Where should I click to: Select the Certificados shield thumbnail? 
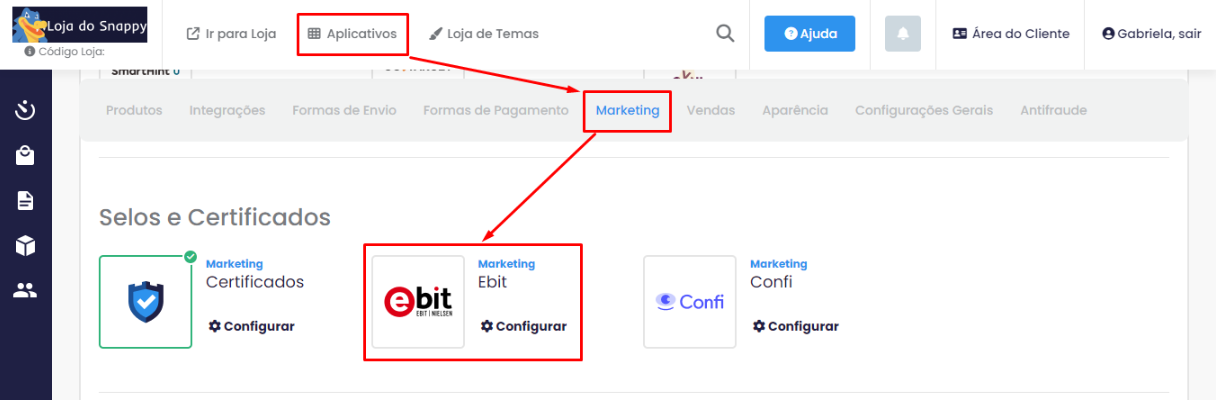coord(146,302)
